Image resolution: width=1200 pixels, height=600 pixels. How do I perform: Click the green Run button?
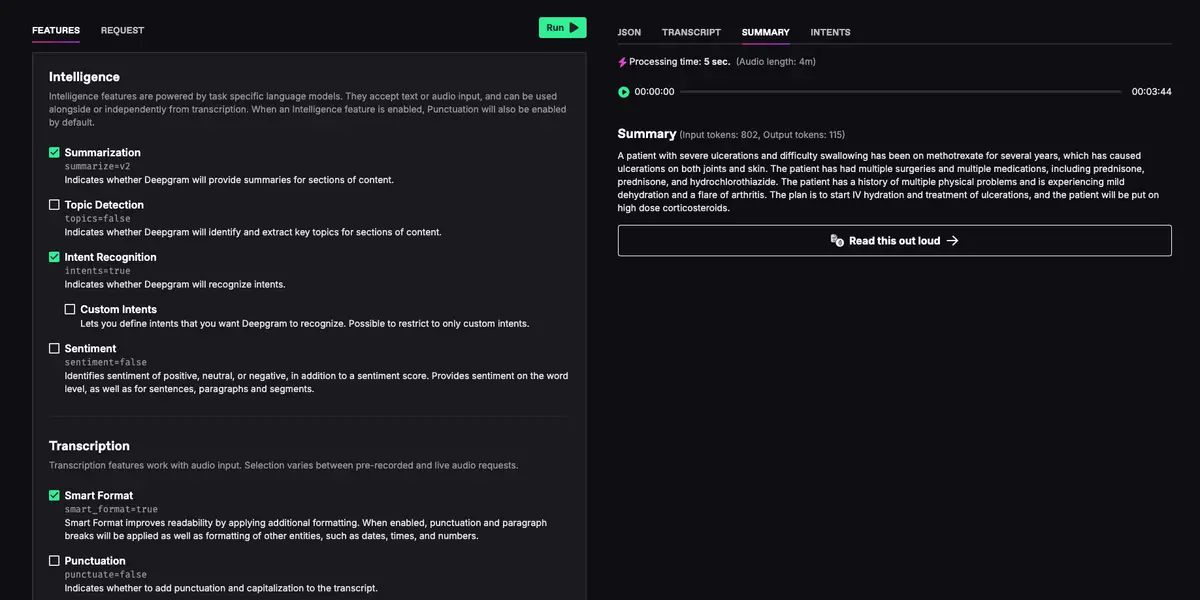[562, 28]
